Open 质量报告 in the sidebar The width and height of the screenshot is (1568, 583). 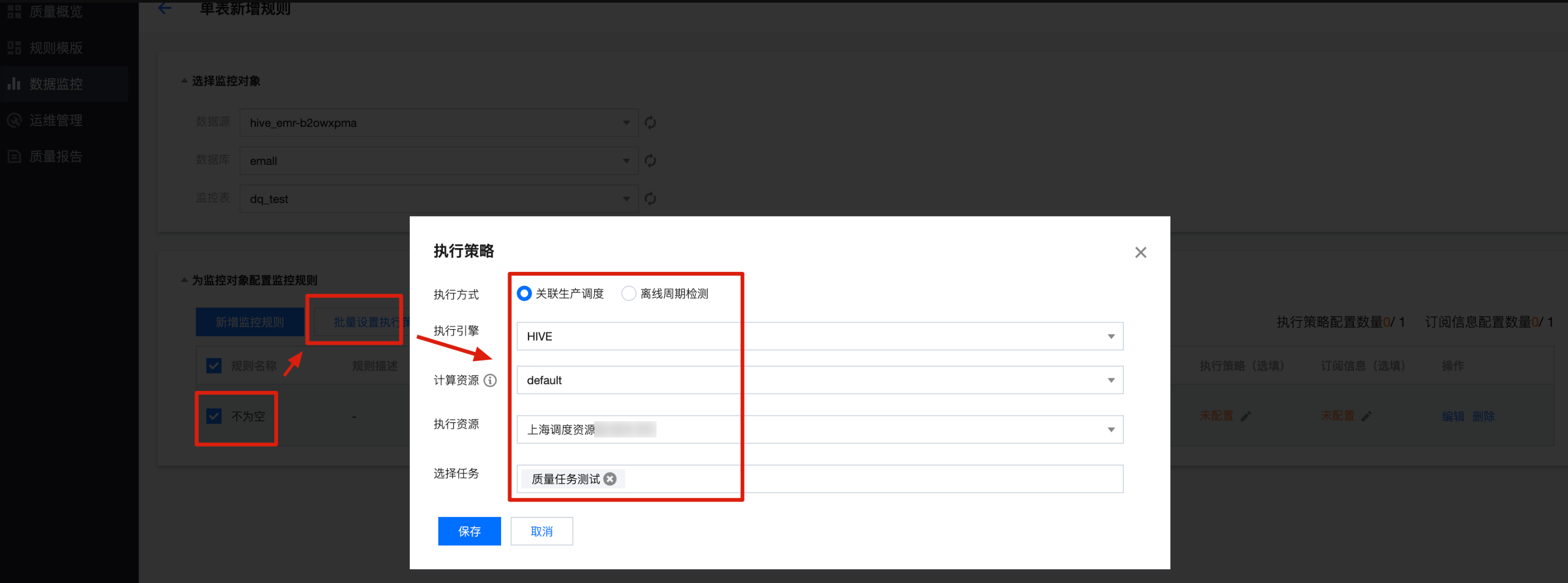56,157
